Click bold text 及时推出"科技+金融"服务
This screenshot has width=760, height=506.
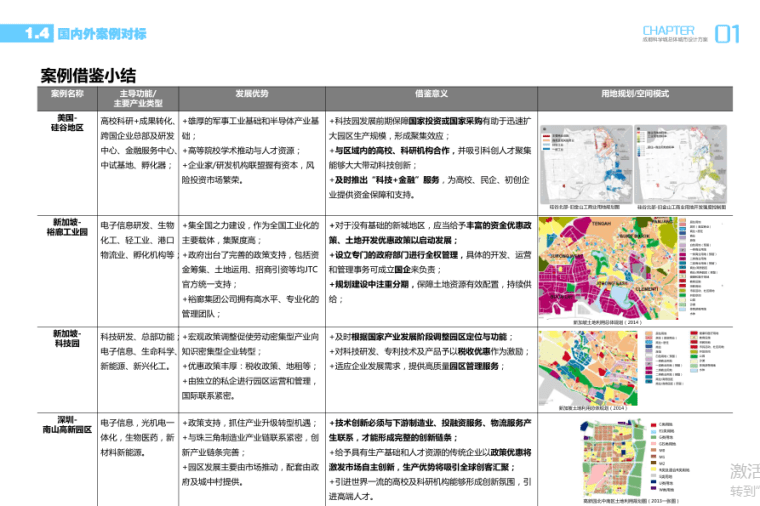(387, 180)
